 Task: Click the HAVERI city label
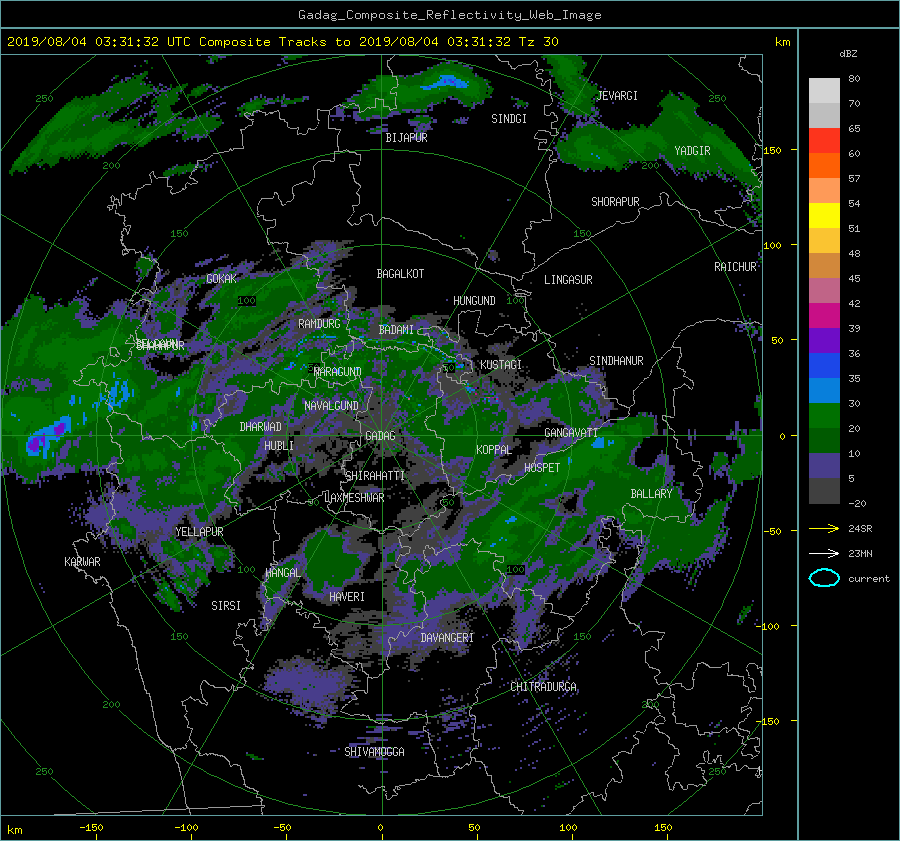pyautogui.click(x=347, y=598)
